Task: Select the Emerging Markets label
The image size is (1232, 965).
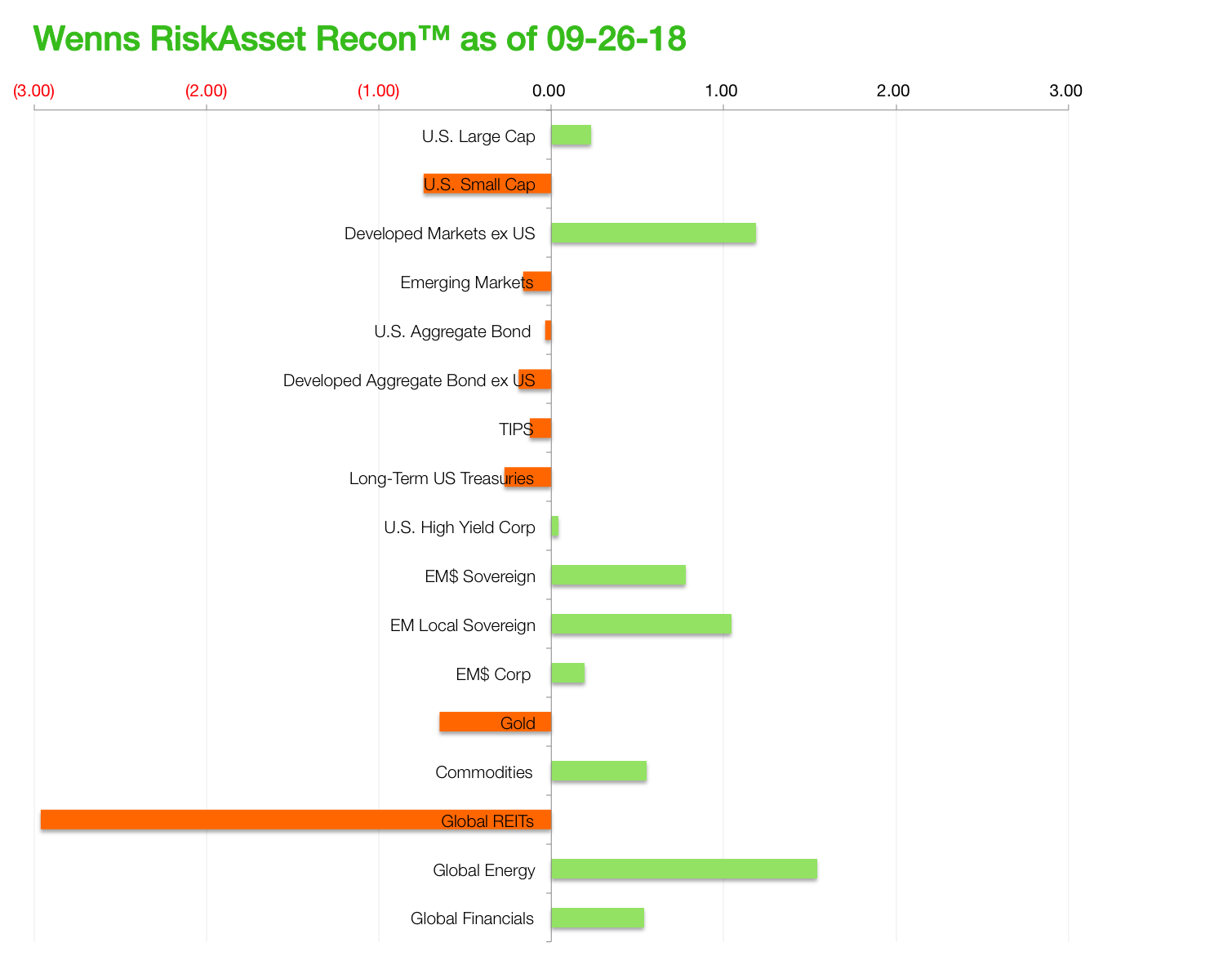Action: click(x=467, y=282)
